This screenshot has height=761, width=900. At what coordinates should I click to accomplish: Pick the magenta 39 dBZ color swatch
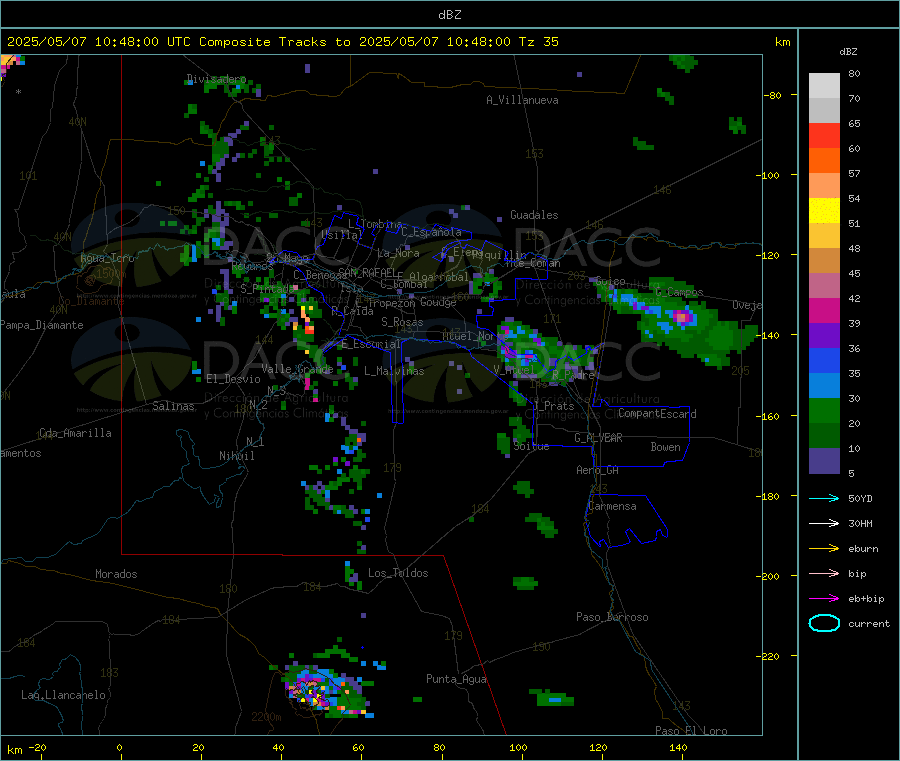click(824, 310)
